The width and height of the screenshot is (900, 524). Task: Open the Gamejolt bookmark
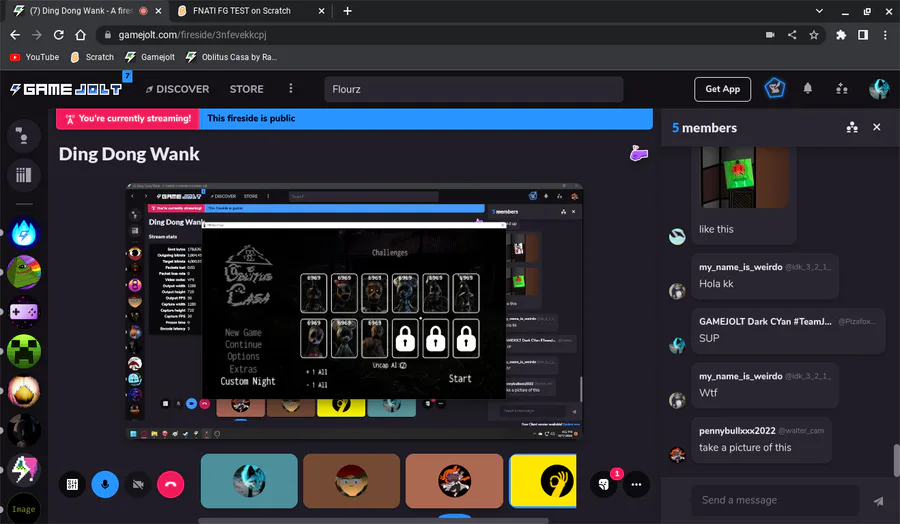coord(150,57)
